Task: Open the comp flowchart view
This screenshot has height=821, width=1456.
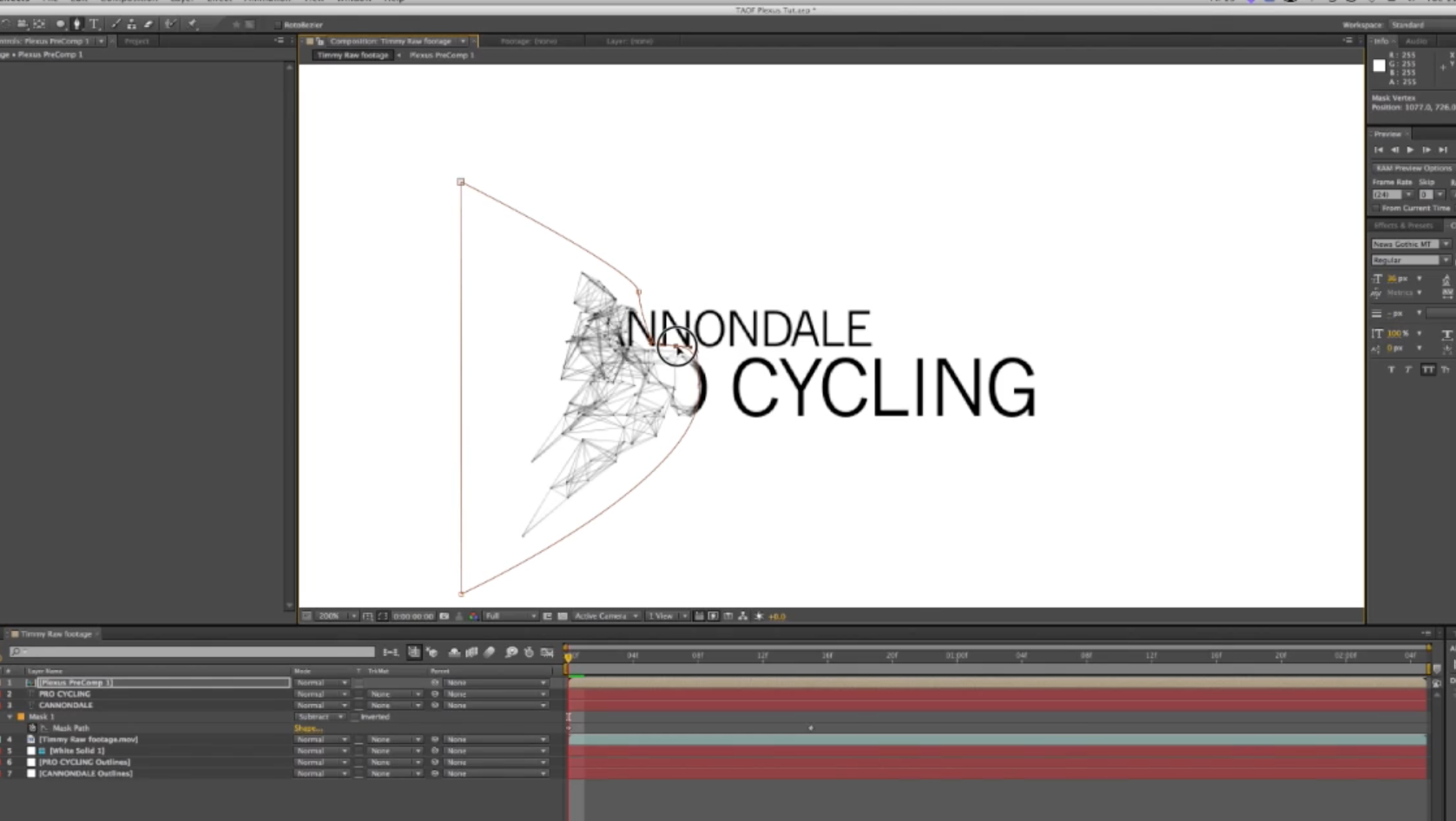Action: 742,616
